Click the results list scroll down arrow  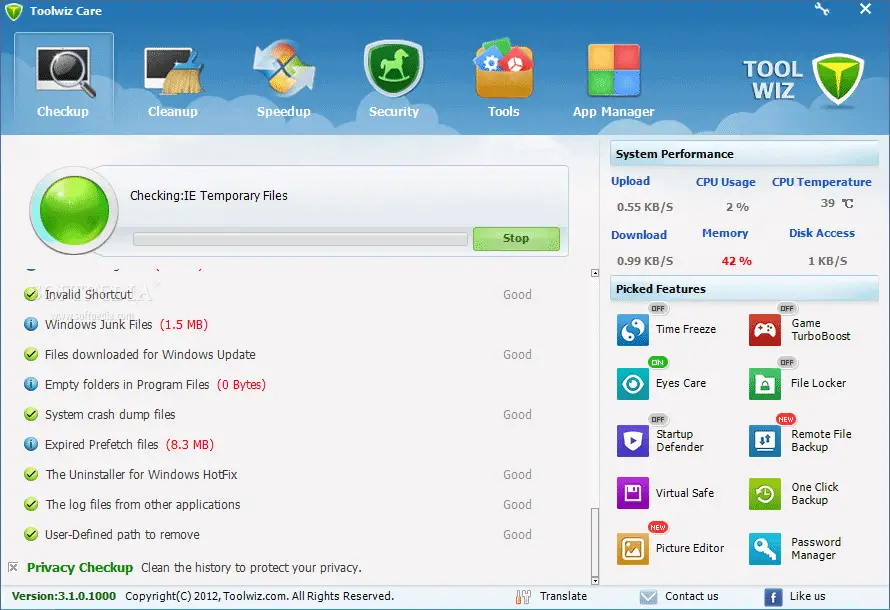595,580
